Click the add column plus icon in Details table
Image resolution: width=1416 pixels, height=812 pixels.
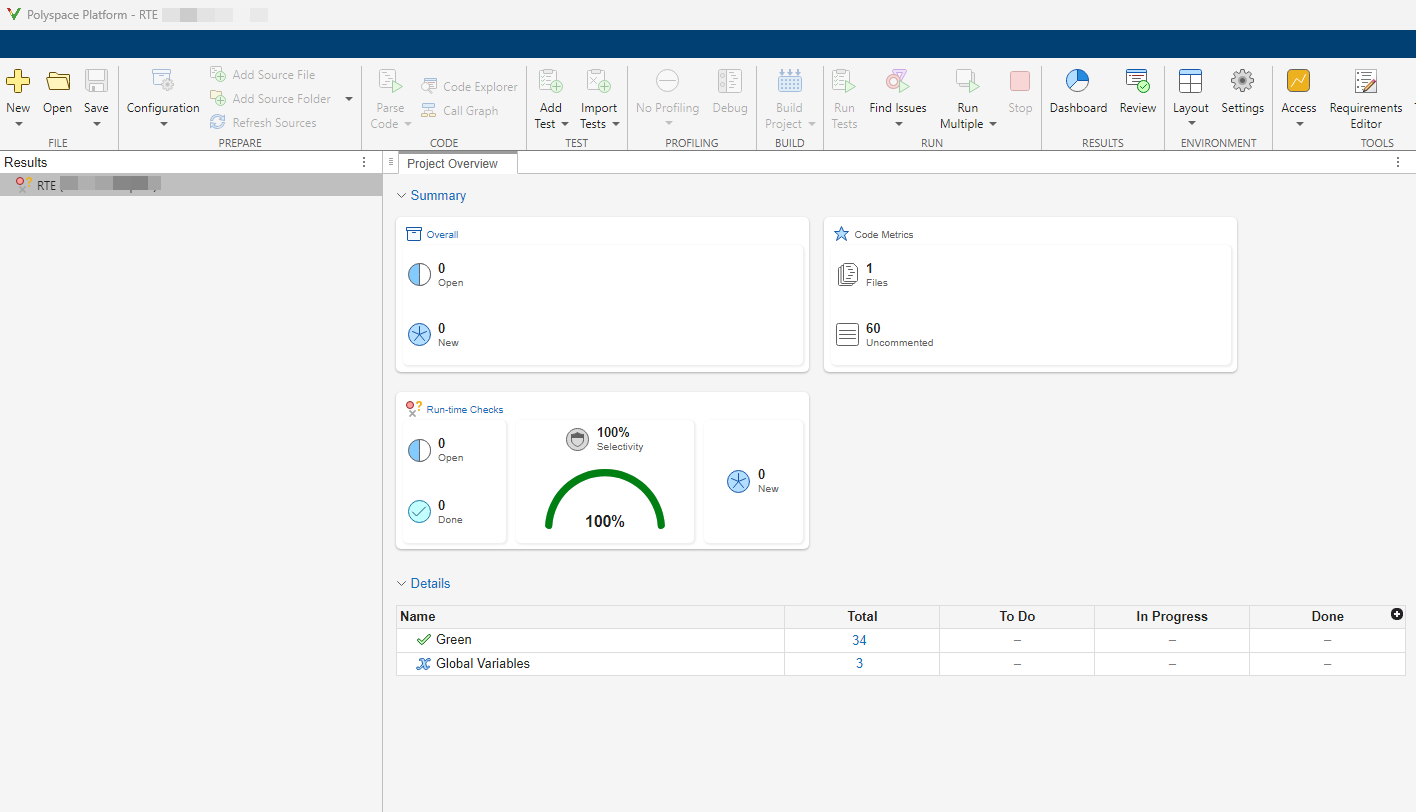[1397, 614]
